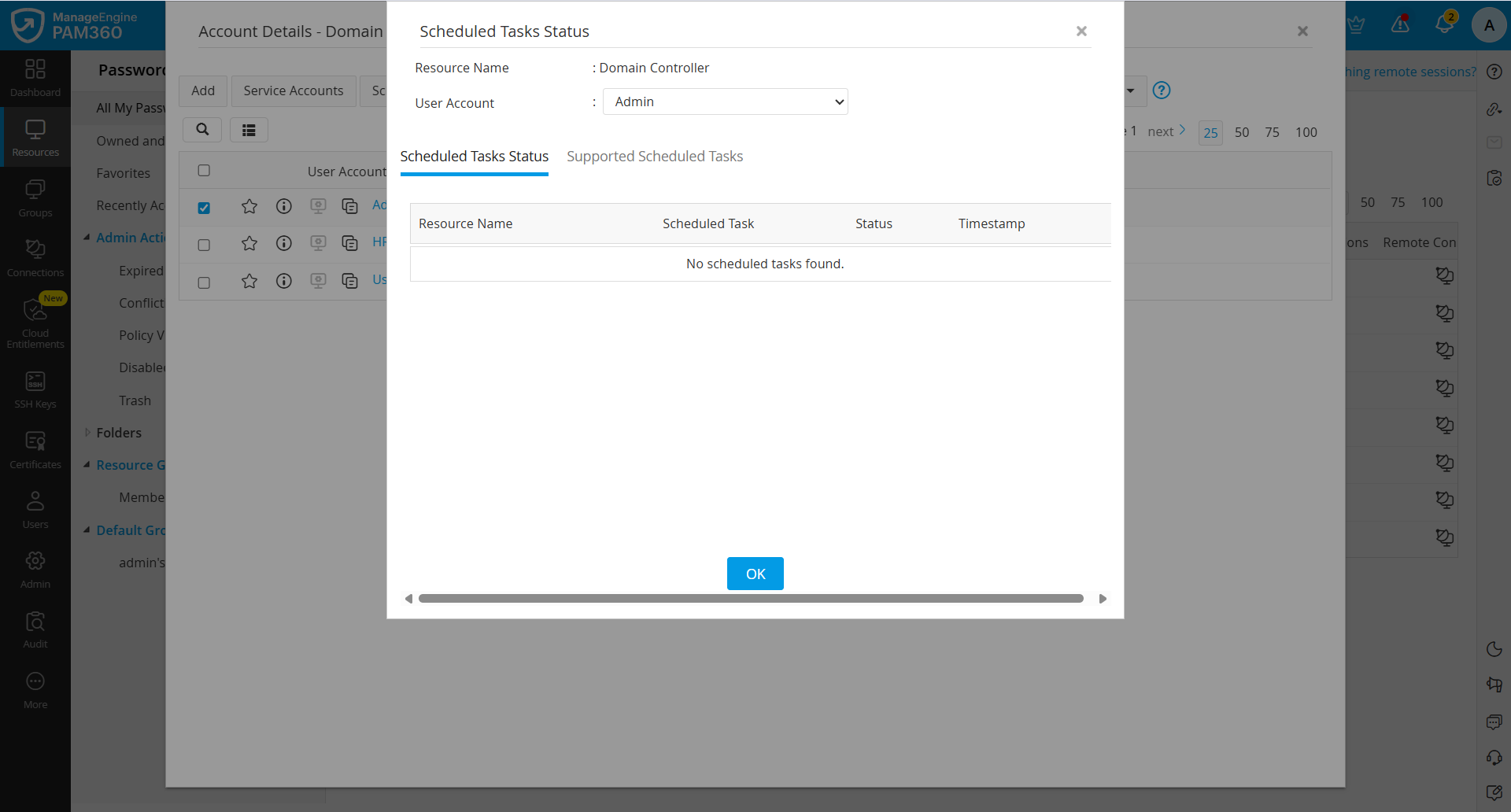Screen dimensions: 1511x812
Task: Set page size to 50 in account pager
Action: tap(1242, 132)
